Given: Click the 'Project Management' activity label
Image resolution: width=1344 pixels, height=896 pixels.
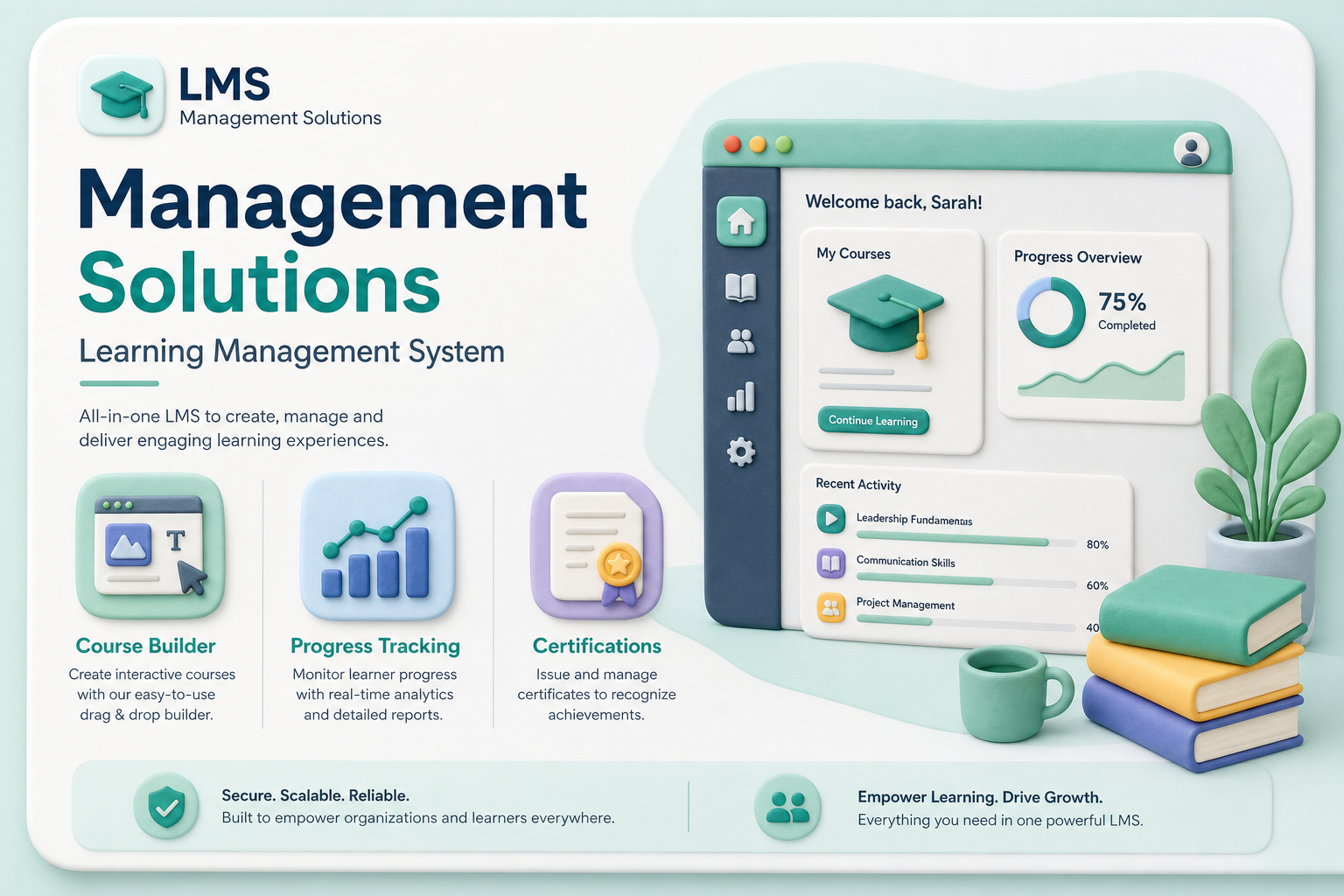Looking at the screenshot, I should coord(906,604).
